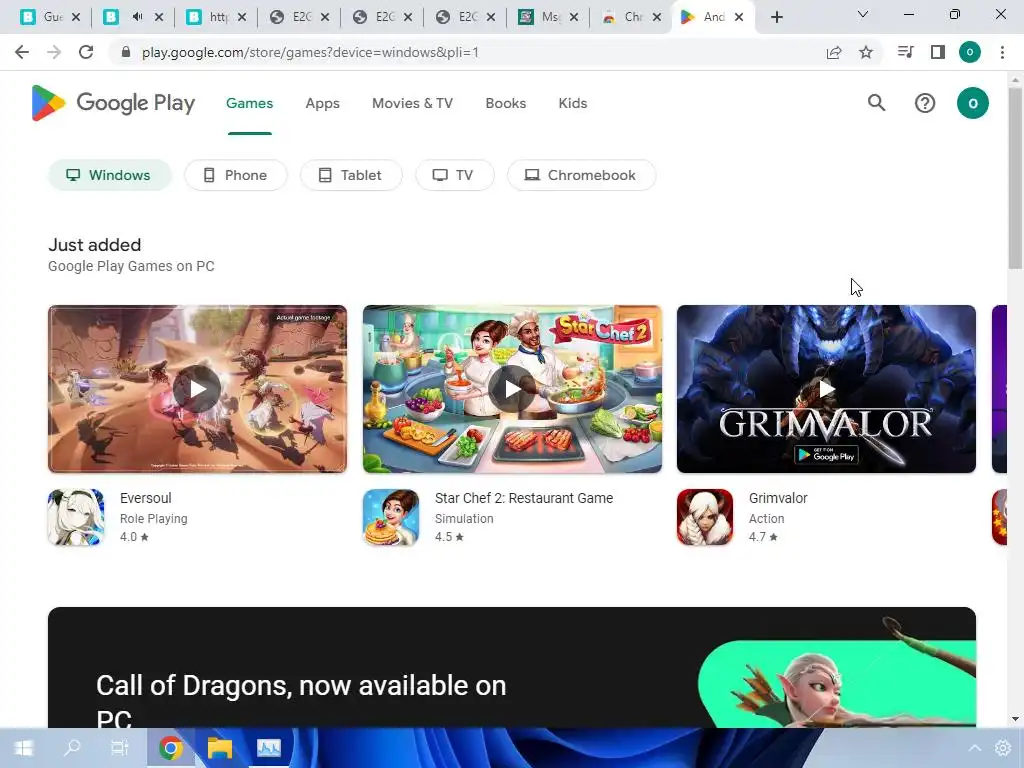Play the Eversoul trailer video
This screenshot has width=1024, height=768.
(x=197, y=389)
